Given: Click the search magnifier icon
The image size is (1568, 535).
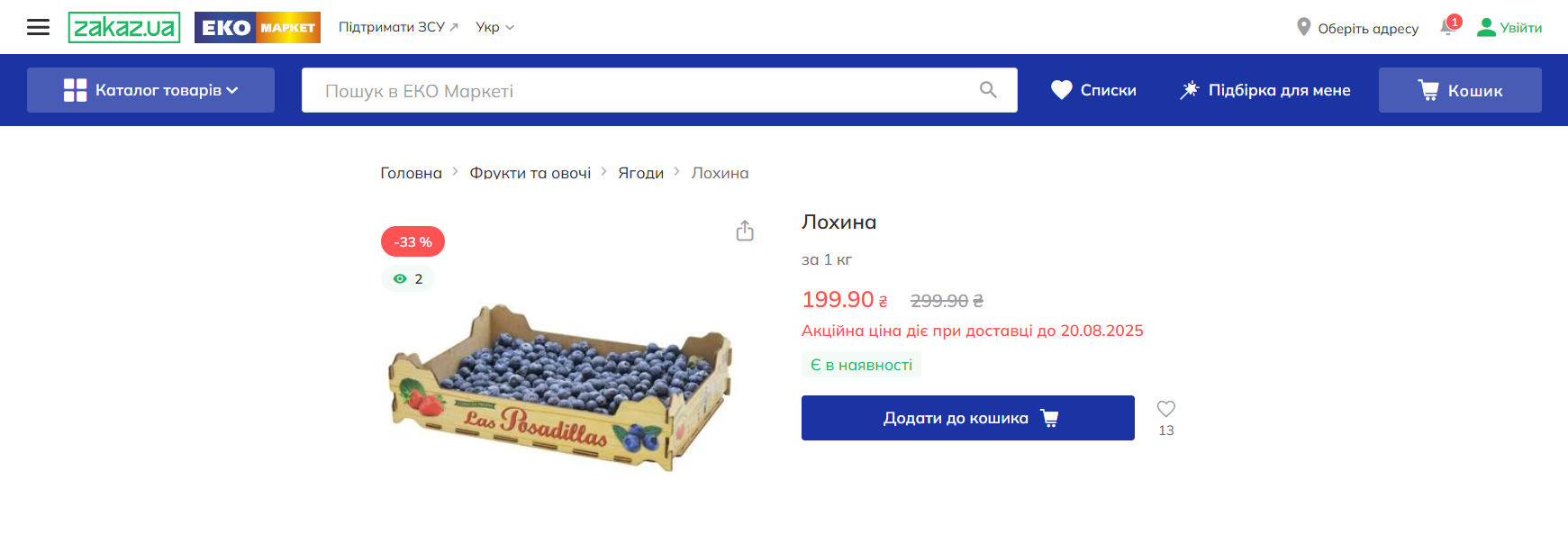Looking at the screenshot, I should [988, 90].
